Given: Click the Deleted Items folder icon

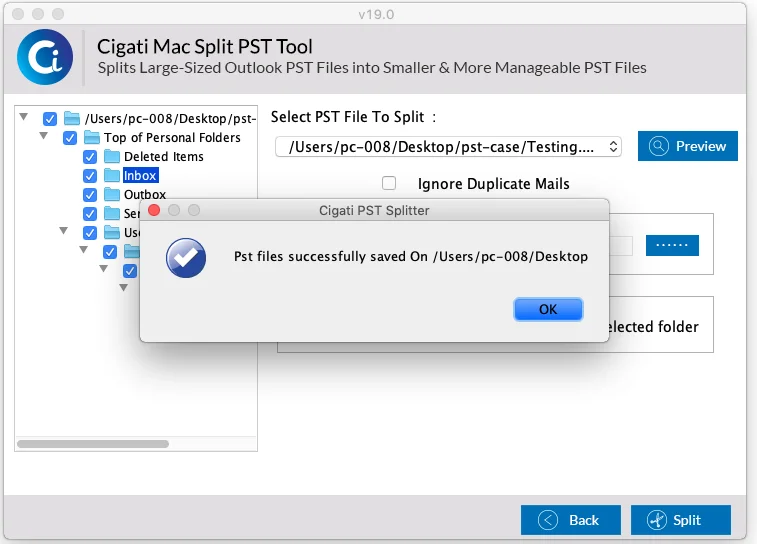Looking at the screenshot, I should (112, 156).
